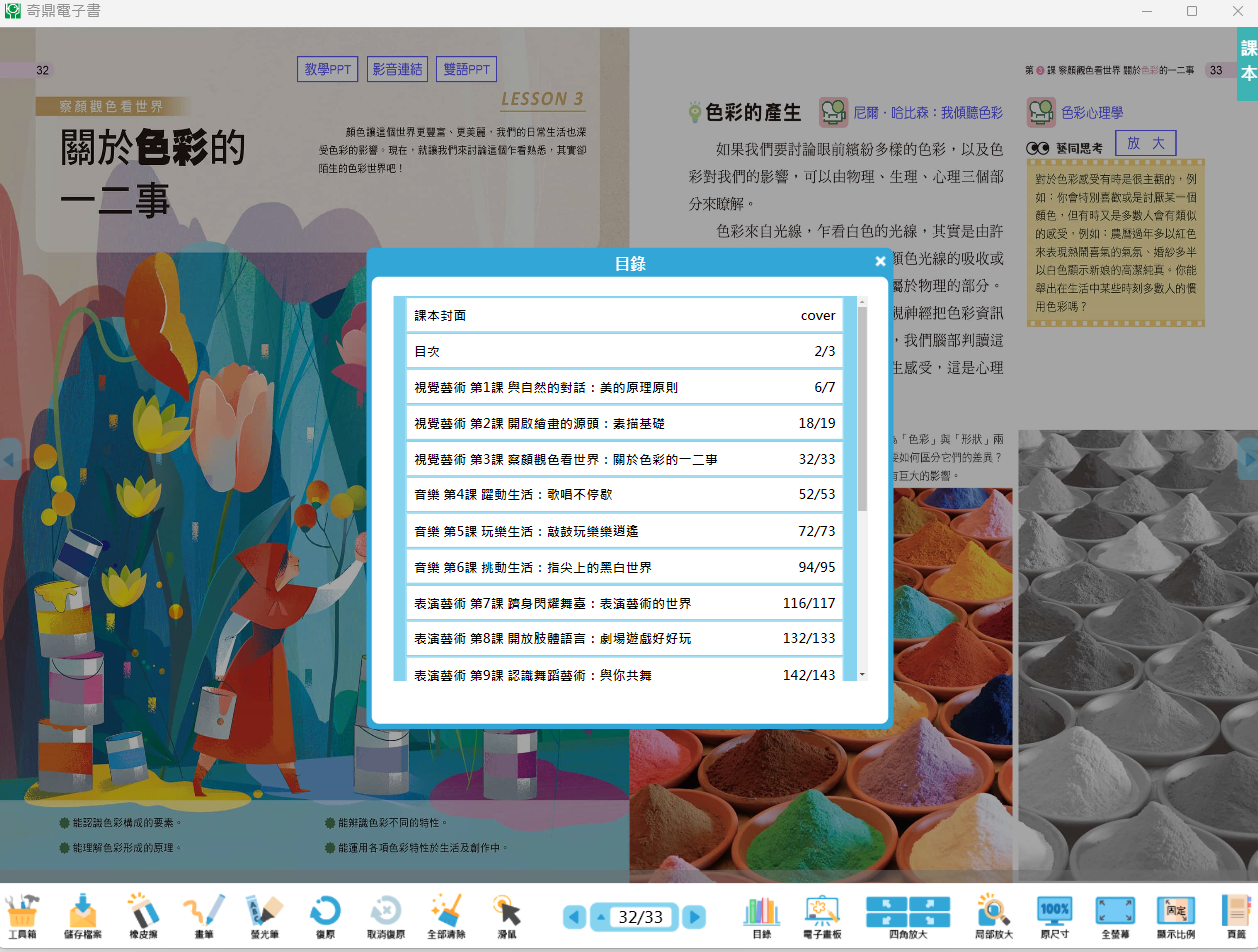Select the 目次 2/3 entry
This screenshot has height=952, width=1258.
coord(625,351)
